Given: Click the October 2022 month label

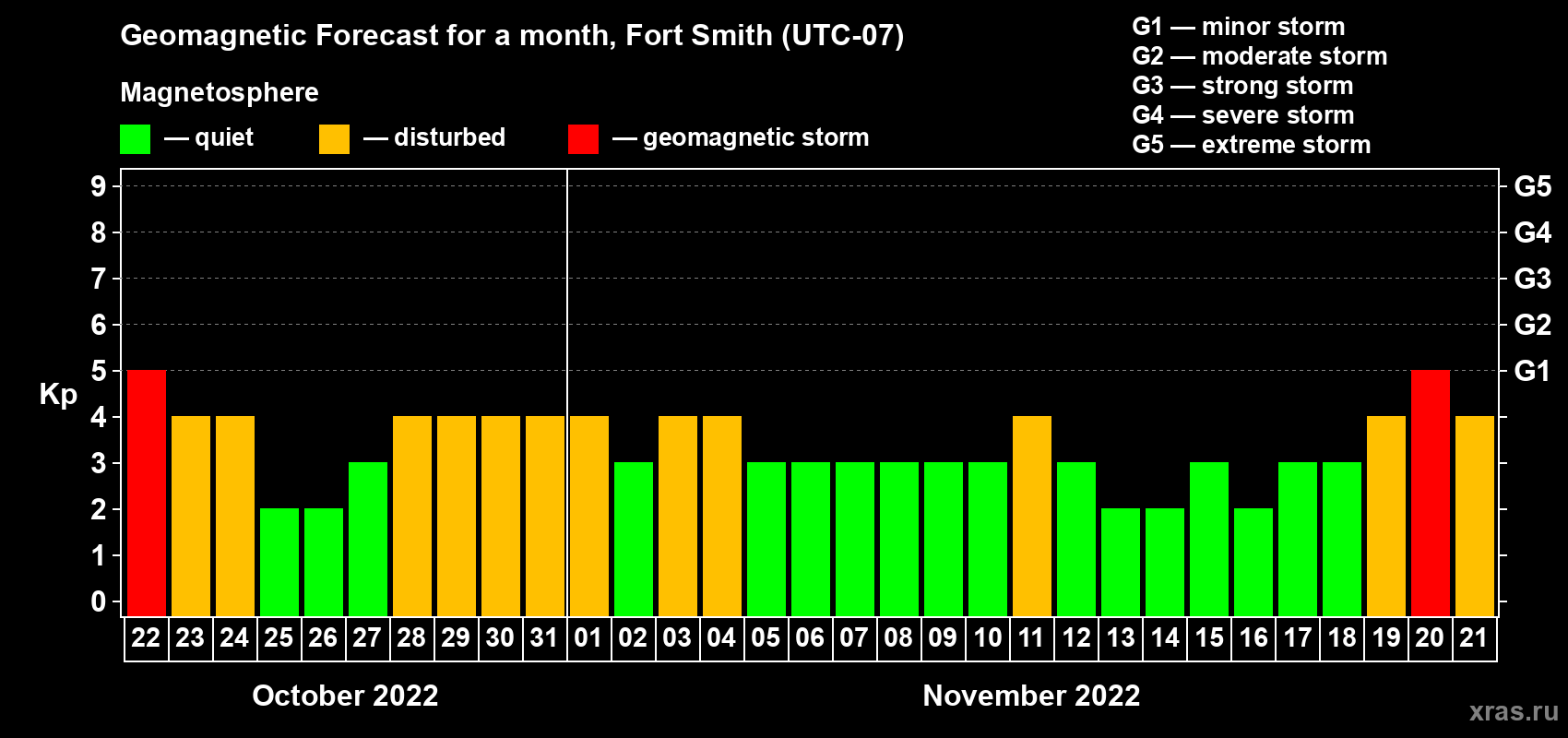Looking at the screenshot, I should [x=345, y=696].
